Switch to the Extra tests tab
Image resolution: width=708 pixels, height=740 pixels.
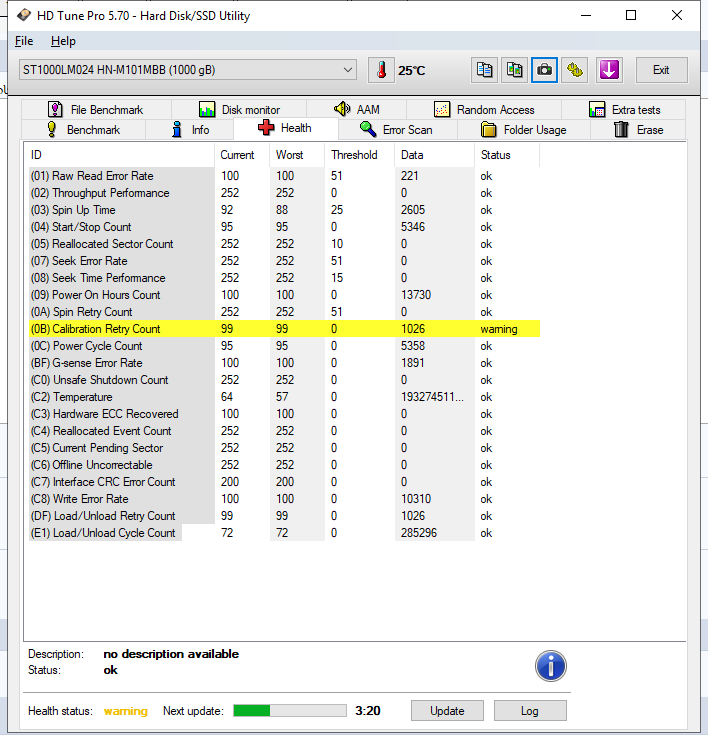(x=624, y=109)
